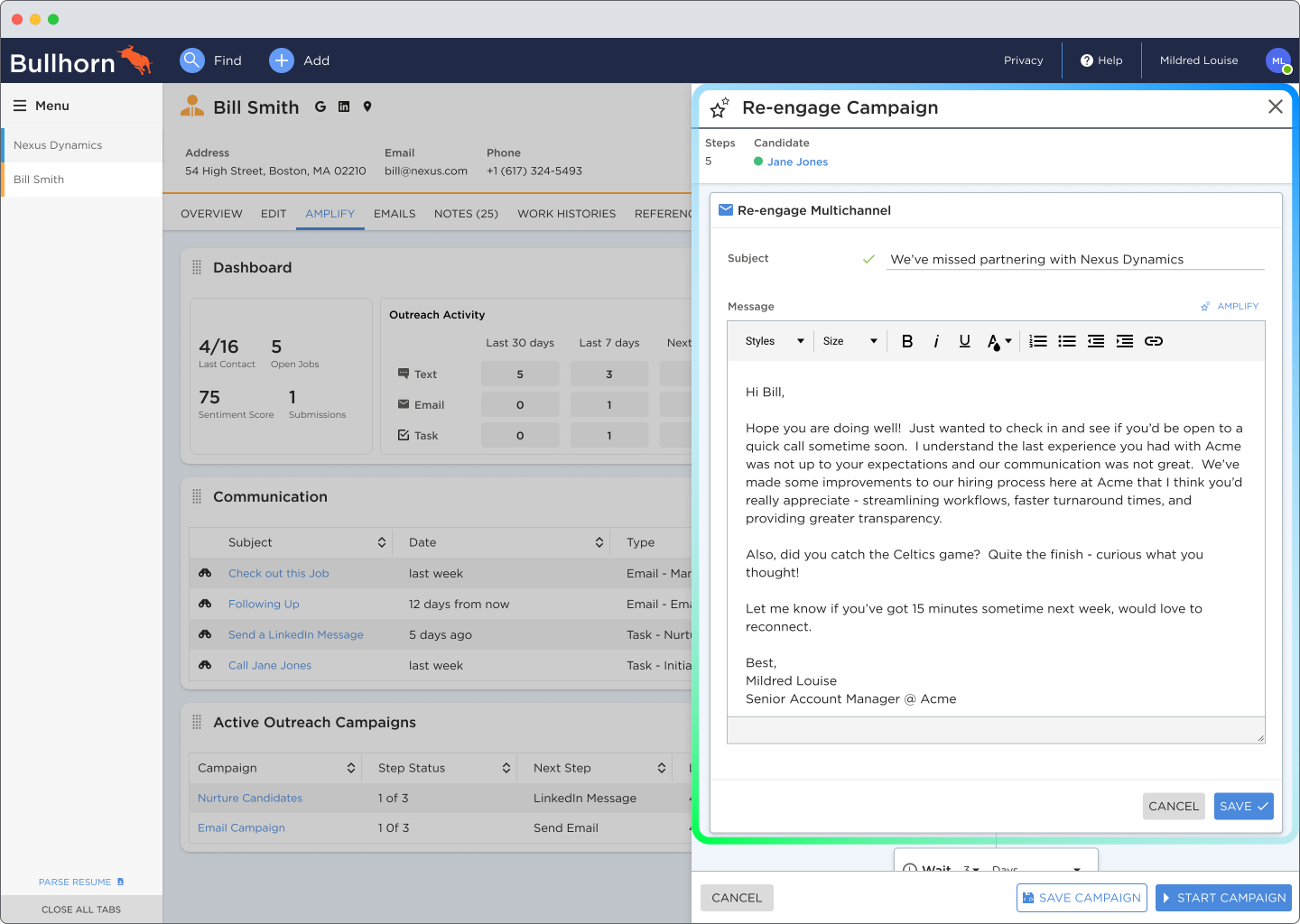Viewport: 1300px width, 924px height.
Task: Insert a bulleted list
Action: tap(1067, 341)
